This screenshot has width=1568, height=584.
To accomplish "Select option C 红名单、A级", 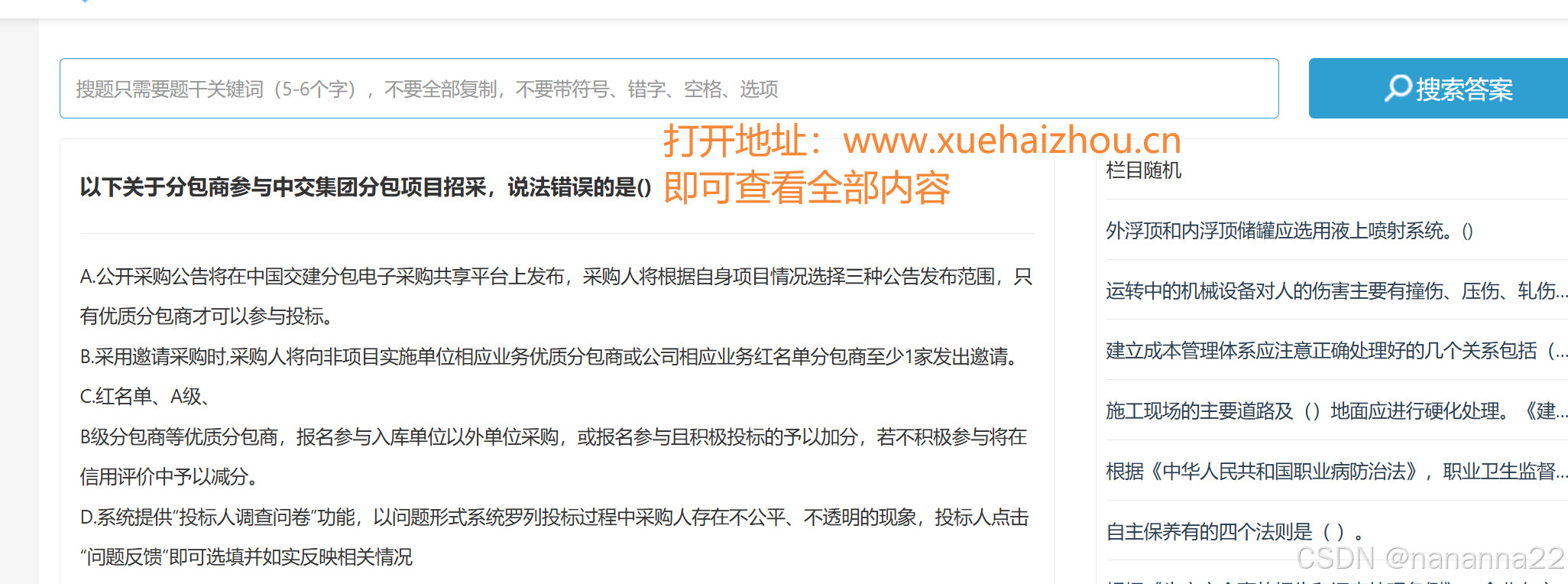I will (x=144, y=397).
